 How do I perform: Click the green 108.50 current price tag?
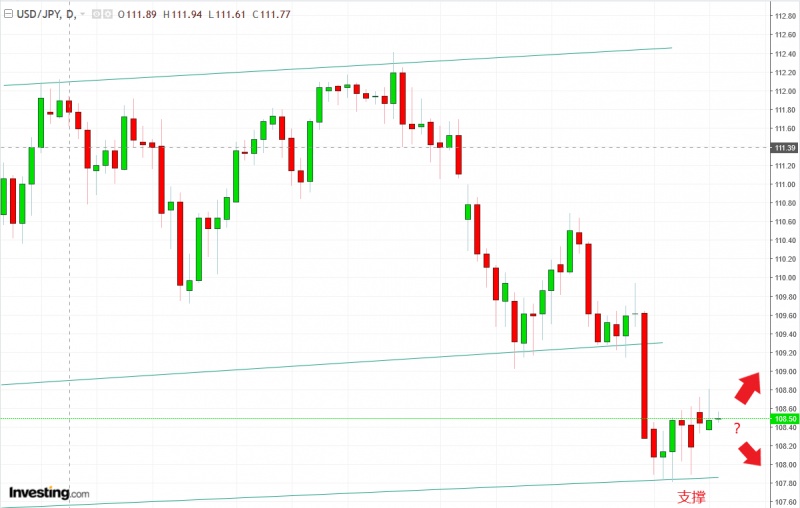[784, 418]
